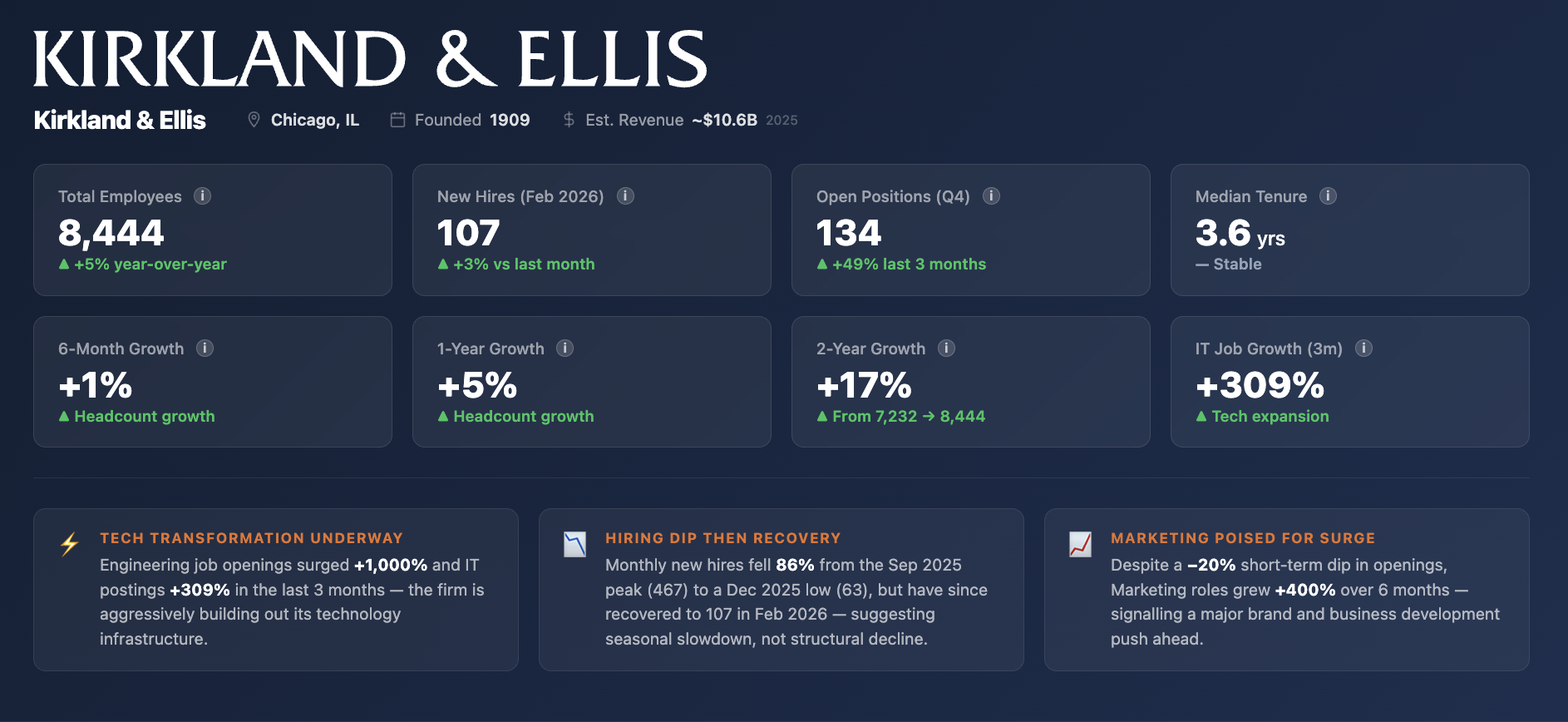Click the Kirkland & Ellis company name
Screen dimensions: 1568x722
(119, 120)
